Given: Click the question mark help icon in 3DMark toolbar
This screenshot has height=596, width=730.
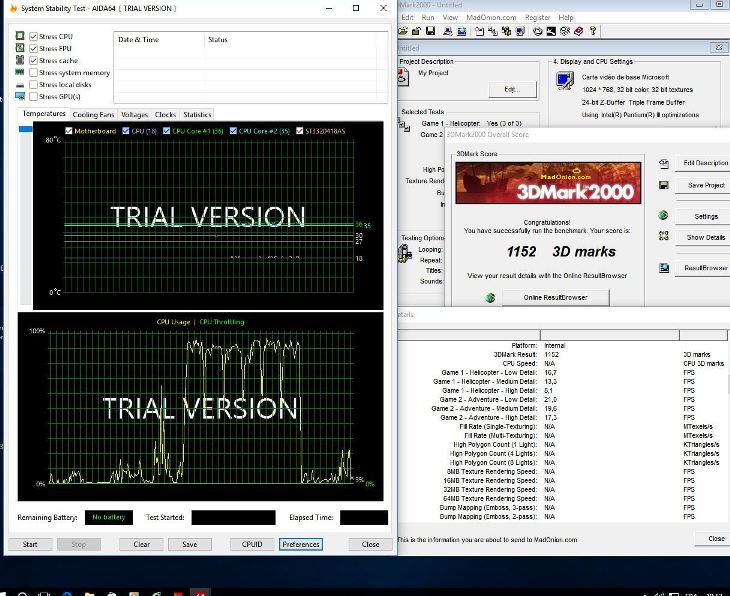Looking at the screenshot, I should tap(593, 31).
